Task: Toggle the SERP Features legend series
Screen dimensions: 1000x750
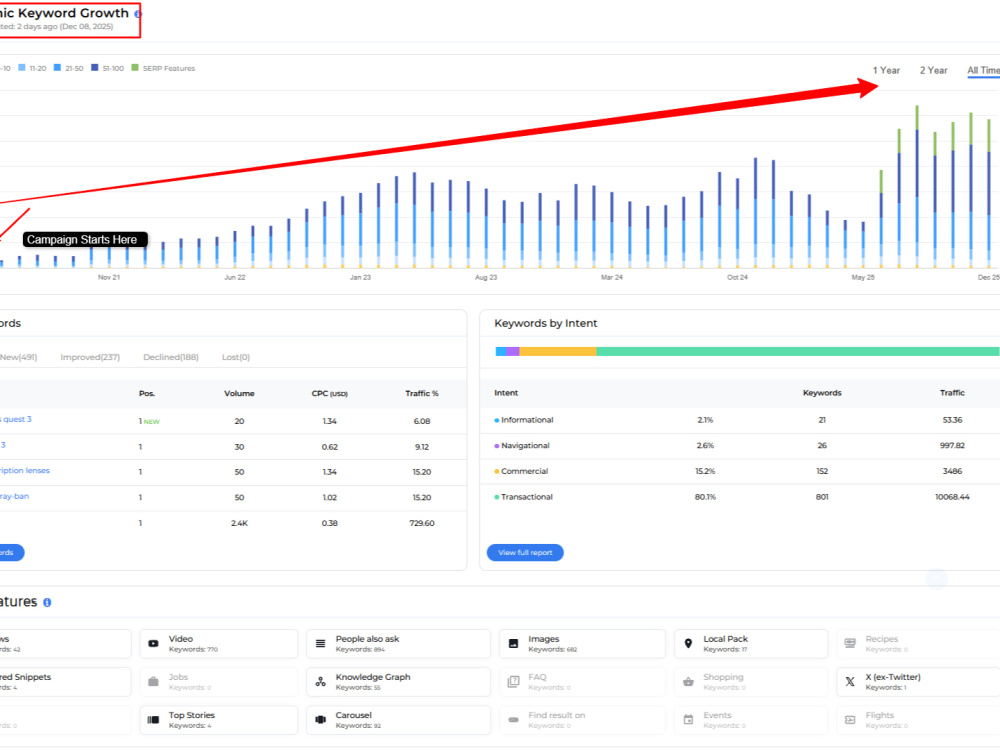Action: [x=163, y=68]
